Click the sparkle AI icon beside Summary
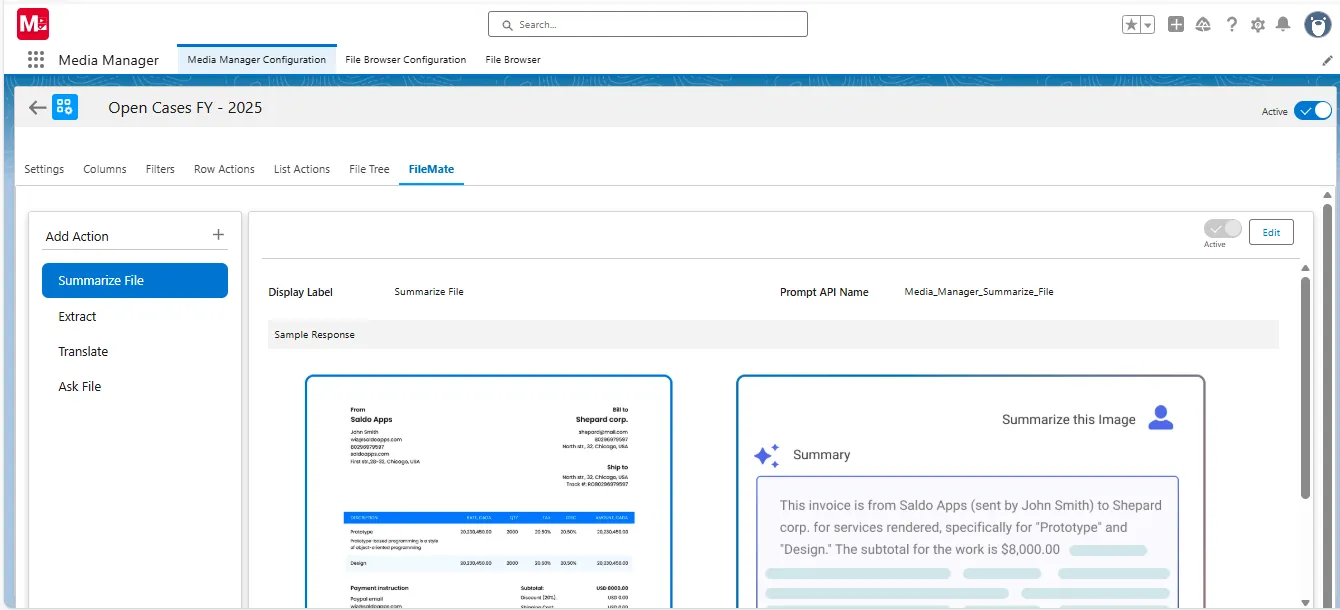 [766, 455]
